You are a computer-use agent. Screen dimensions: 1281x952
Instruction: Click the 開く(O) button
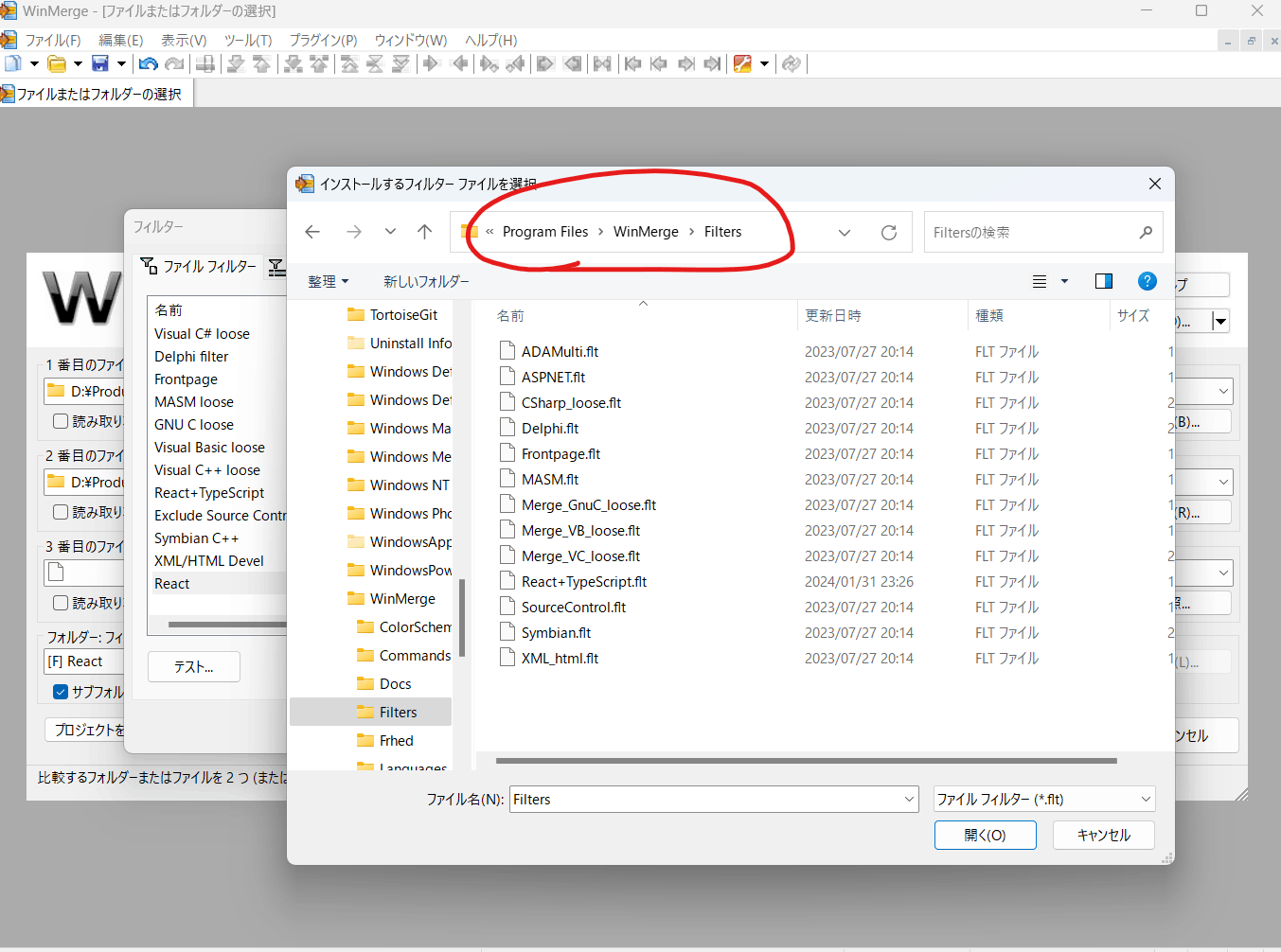[986, 836]
